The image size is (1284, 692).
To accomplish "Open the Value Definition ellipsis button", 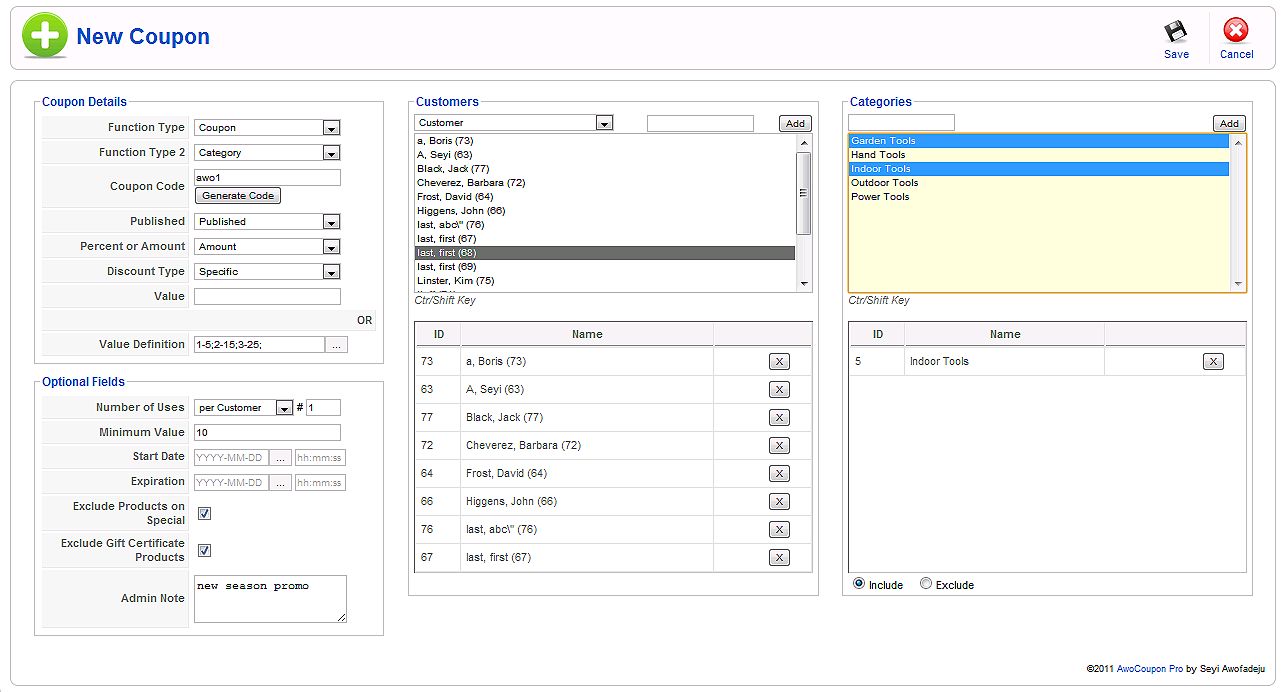I will [337, 345].
